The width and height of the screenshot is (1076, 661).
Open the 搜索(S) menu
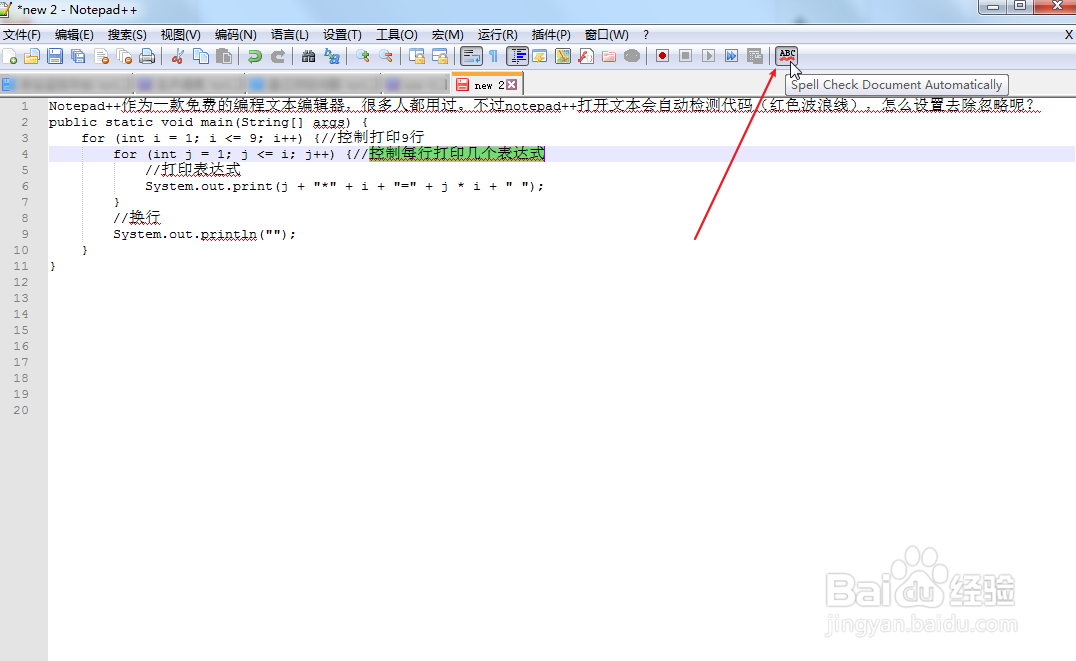coord(127,34)
